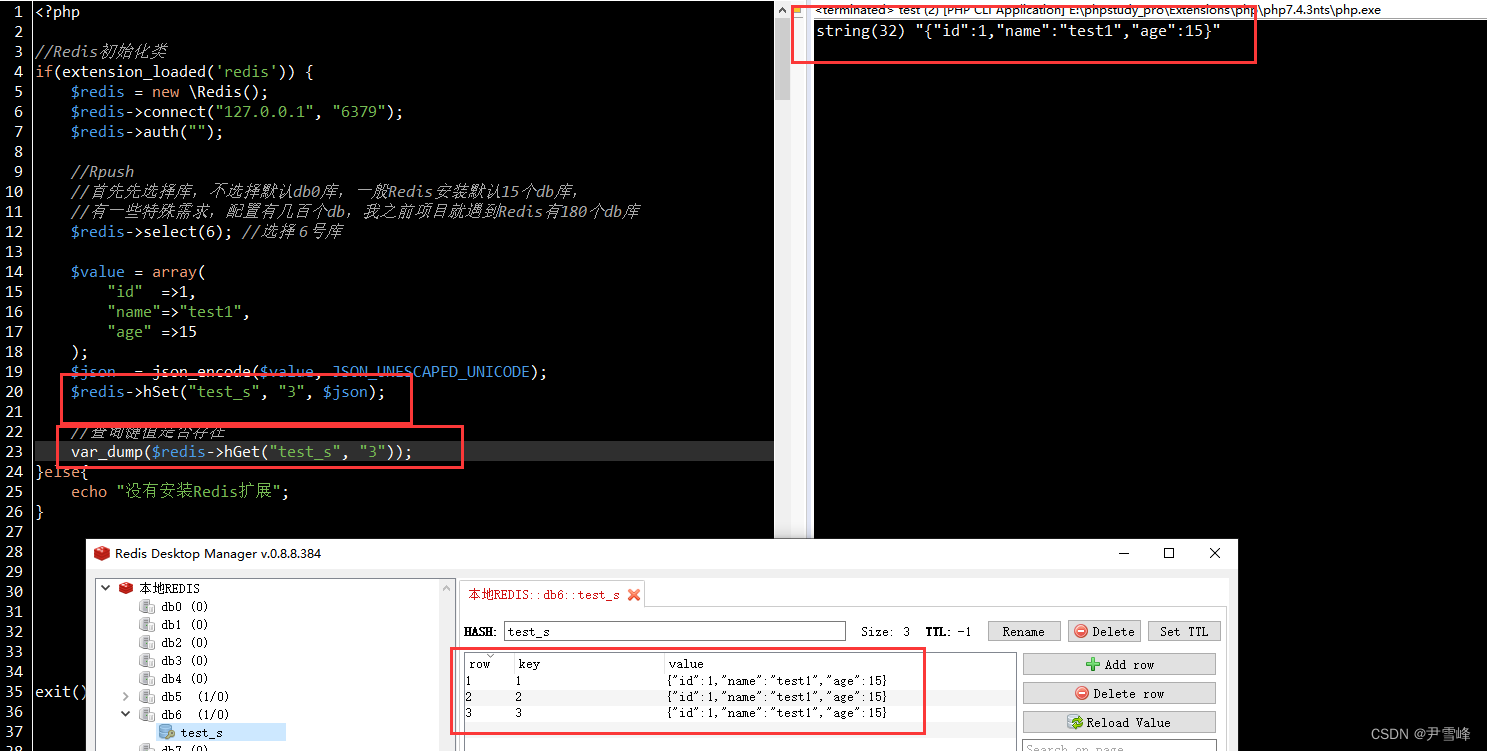
Task: Maximize the Redis Desktop Manager window
Action: point(1168,553)
